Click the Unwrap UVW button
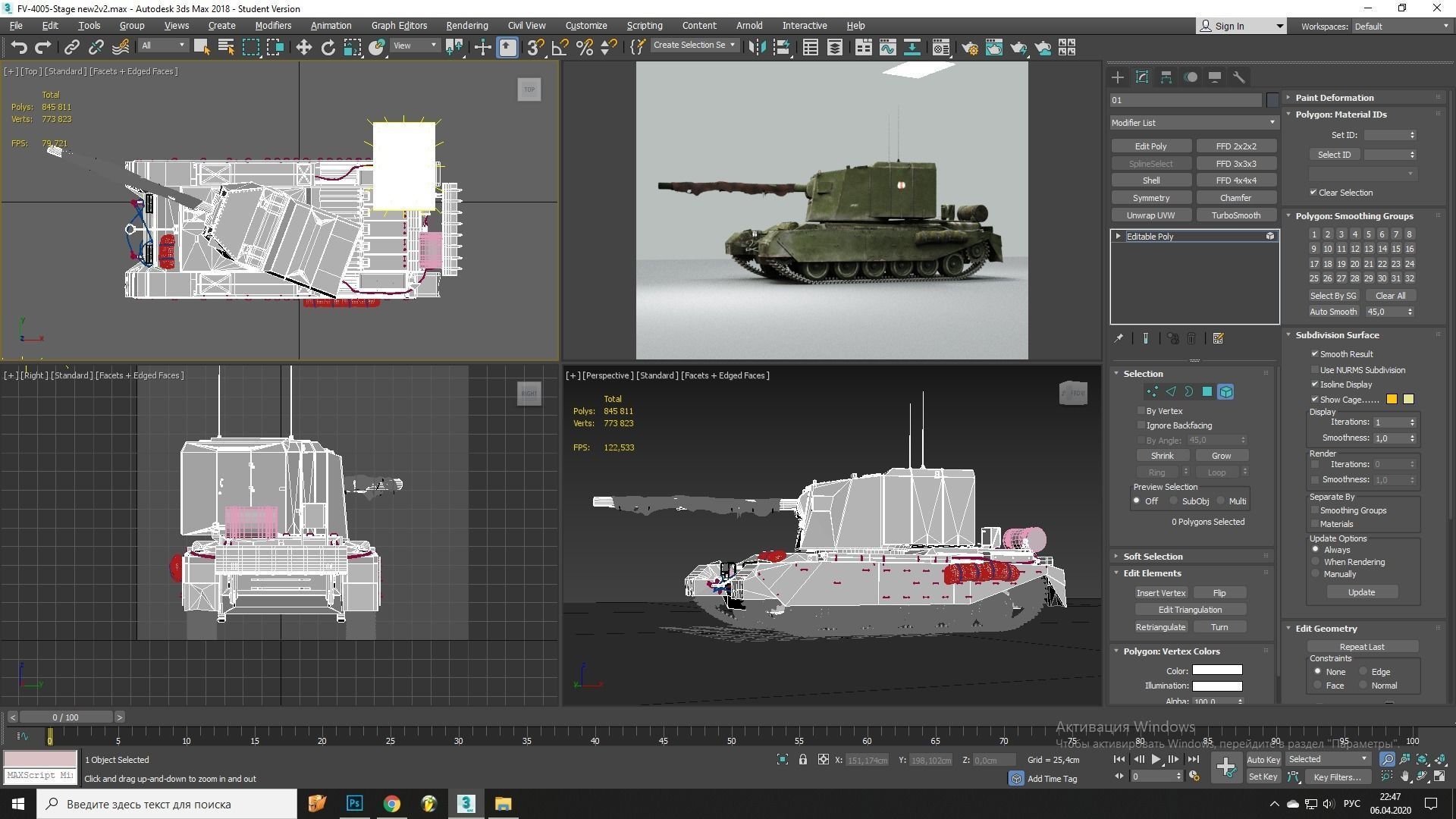 1151,215
